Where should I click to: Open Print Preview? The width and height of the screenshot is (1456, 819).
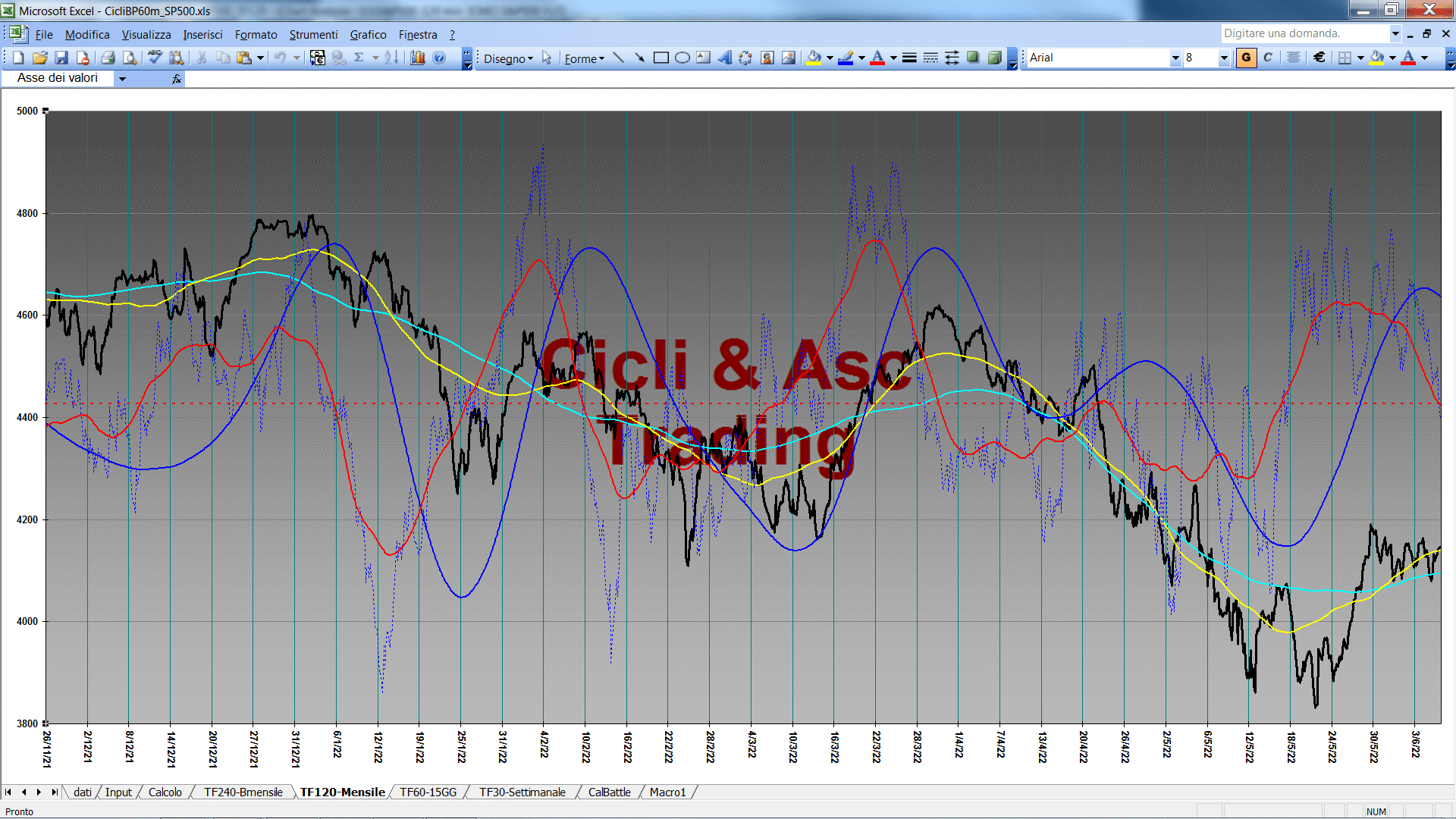coord(130,58)
